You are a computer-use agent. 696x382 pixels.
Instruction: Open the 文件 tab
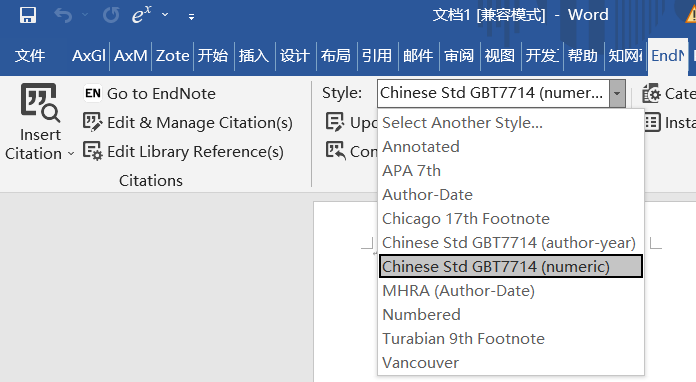tap(30, 56)
